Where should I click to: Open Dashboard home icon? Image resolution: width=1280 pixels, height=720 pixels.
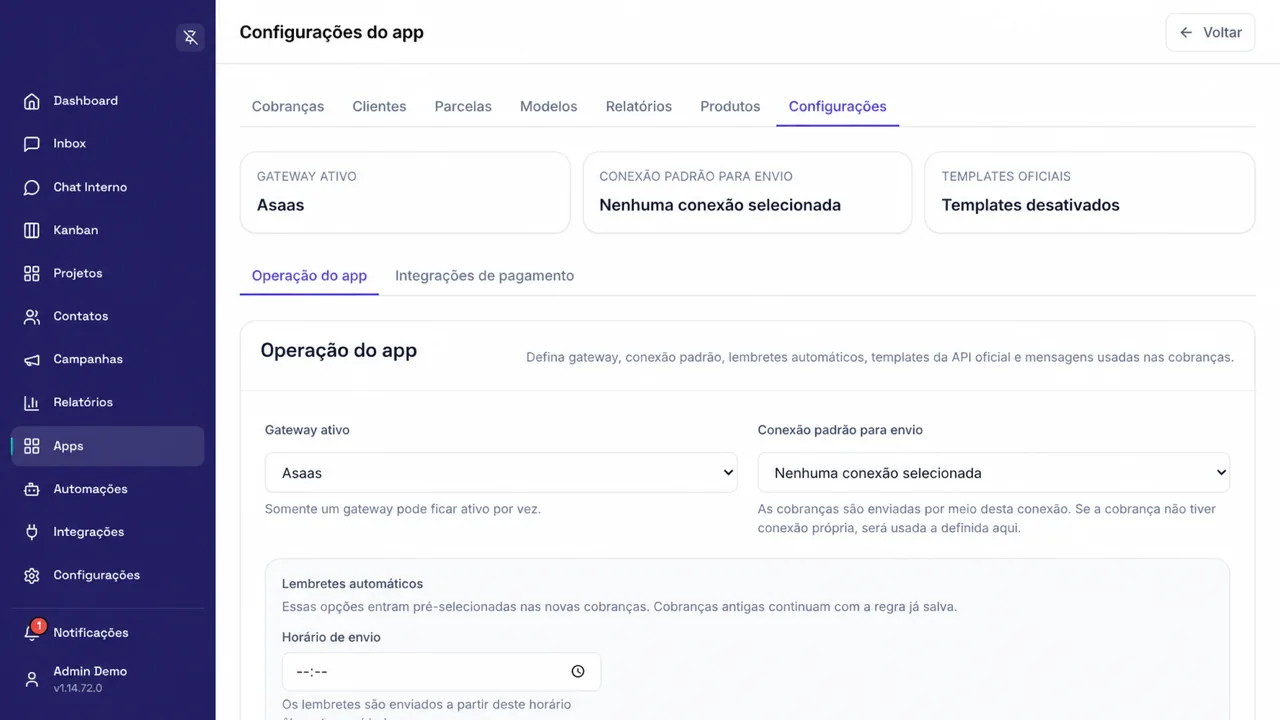pyautogui.click(x=32, y=101)
